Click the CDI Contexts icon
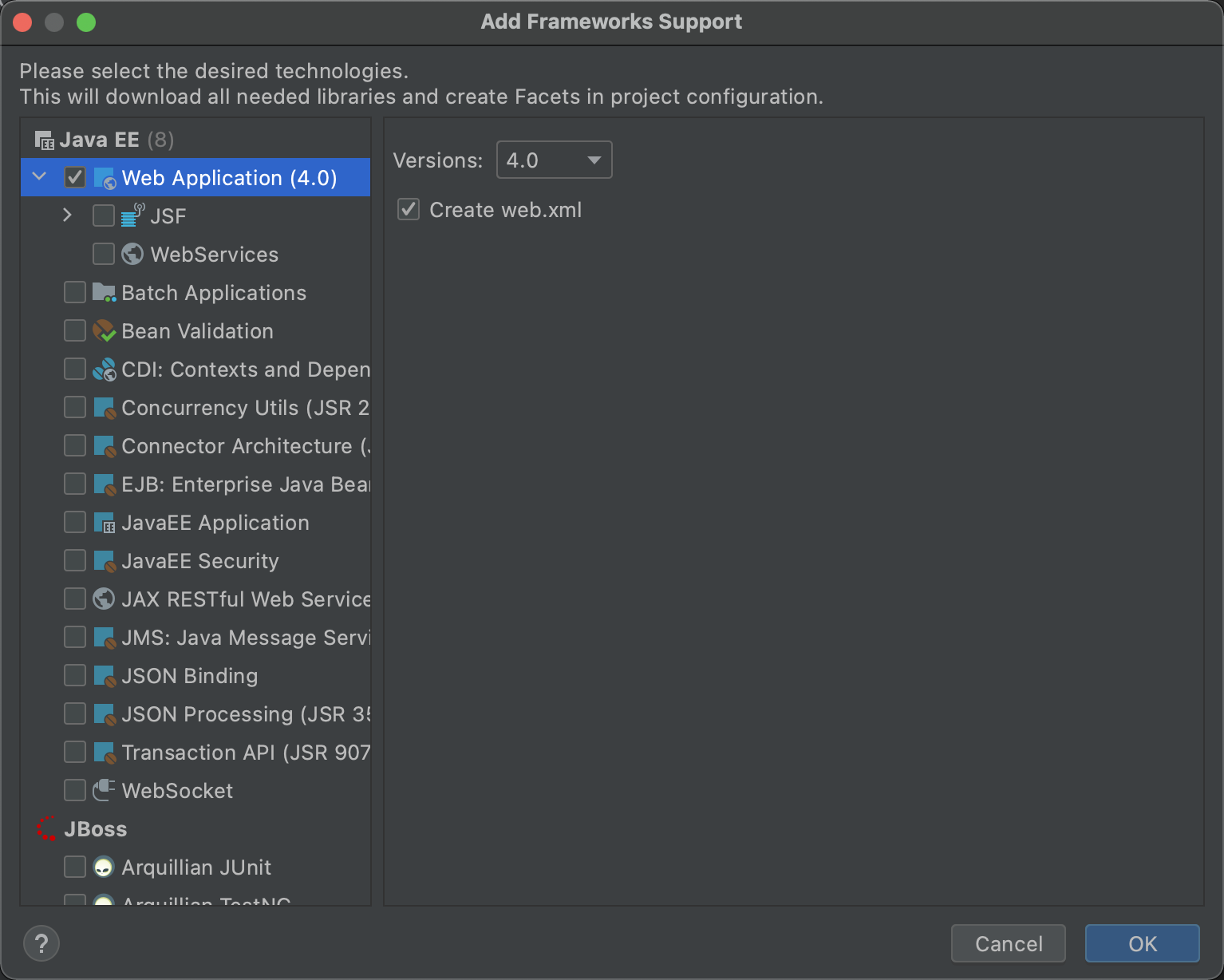Viewport: 1224px width, 980px height. (x=104, y=369)
